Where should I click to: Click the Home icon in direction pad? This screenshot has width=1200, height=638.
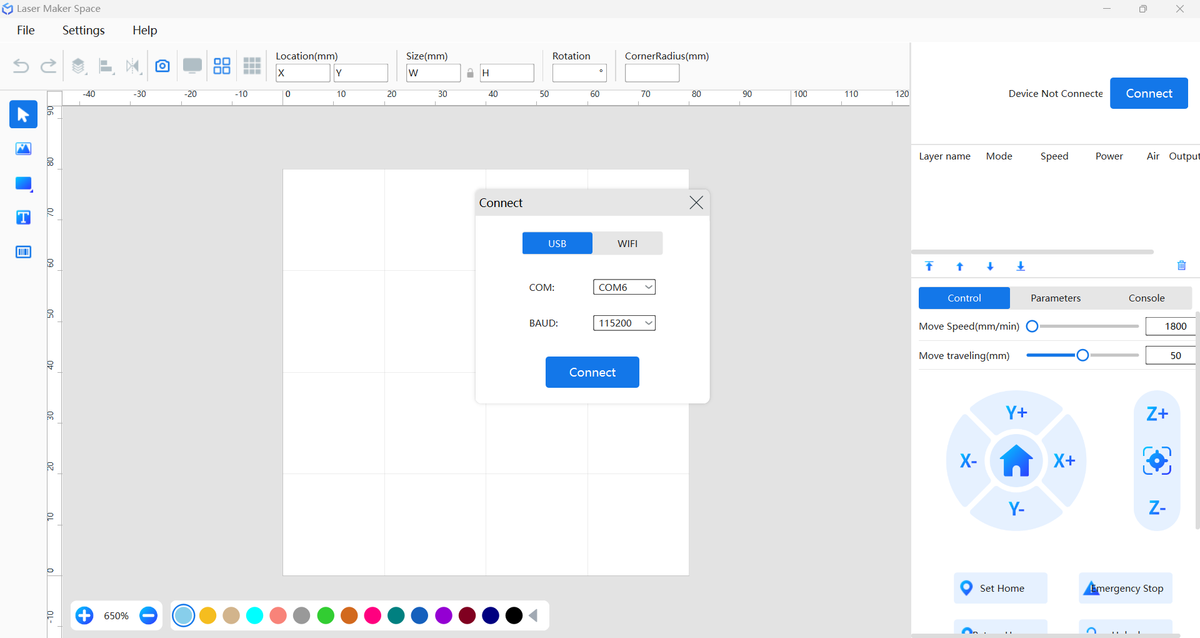[x=1016, y=461]
